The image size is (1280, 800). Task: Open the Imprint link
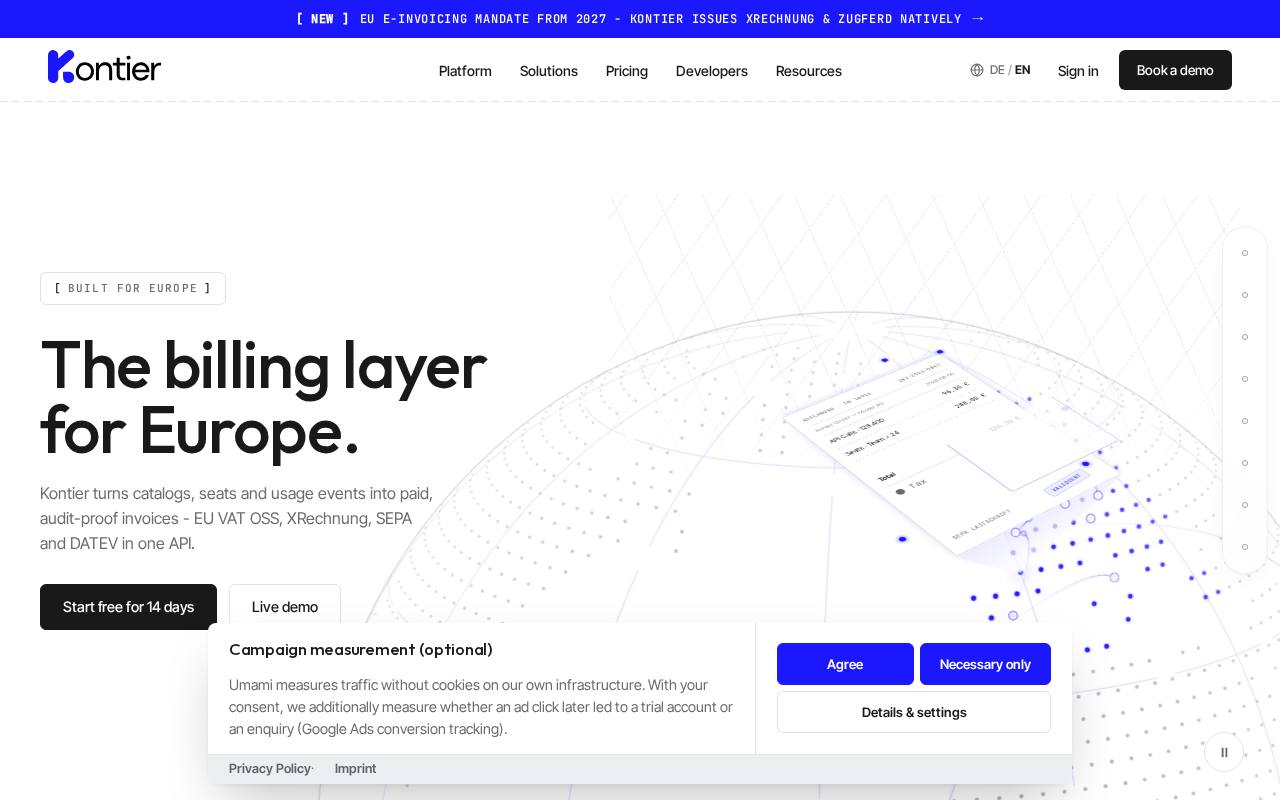click(x=355, y=768)
